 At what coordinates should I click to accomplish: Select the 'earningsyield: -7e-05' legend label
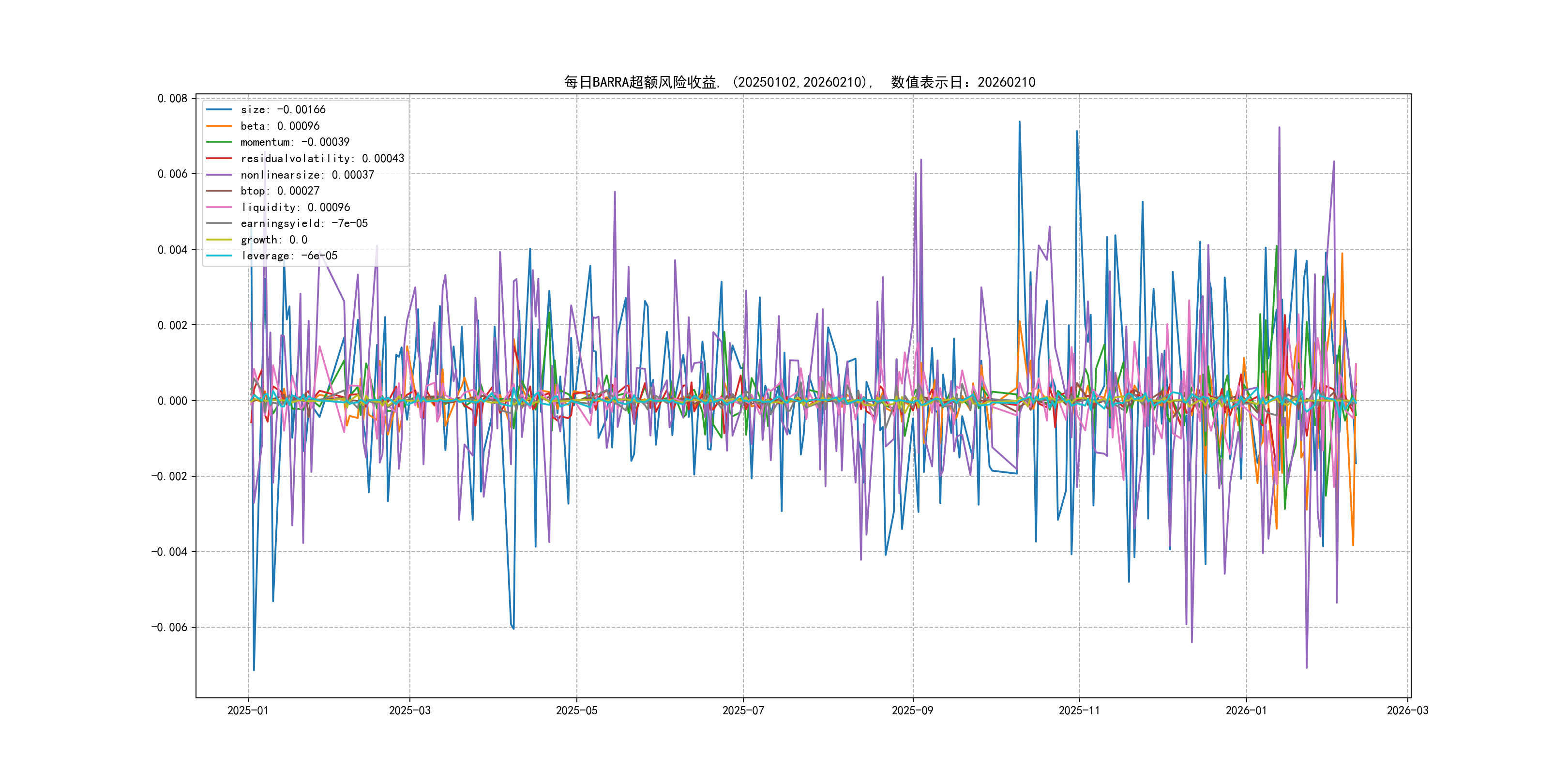304,224
